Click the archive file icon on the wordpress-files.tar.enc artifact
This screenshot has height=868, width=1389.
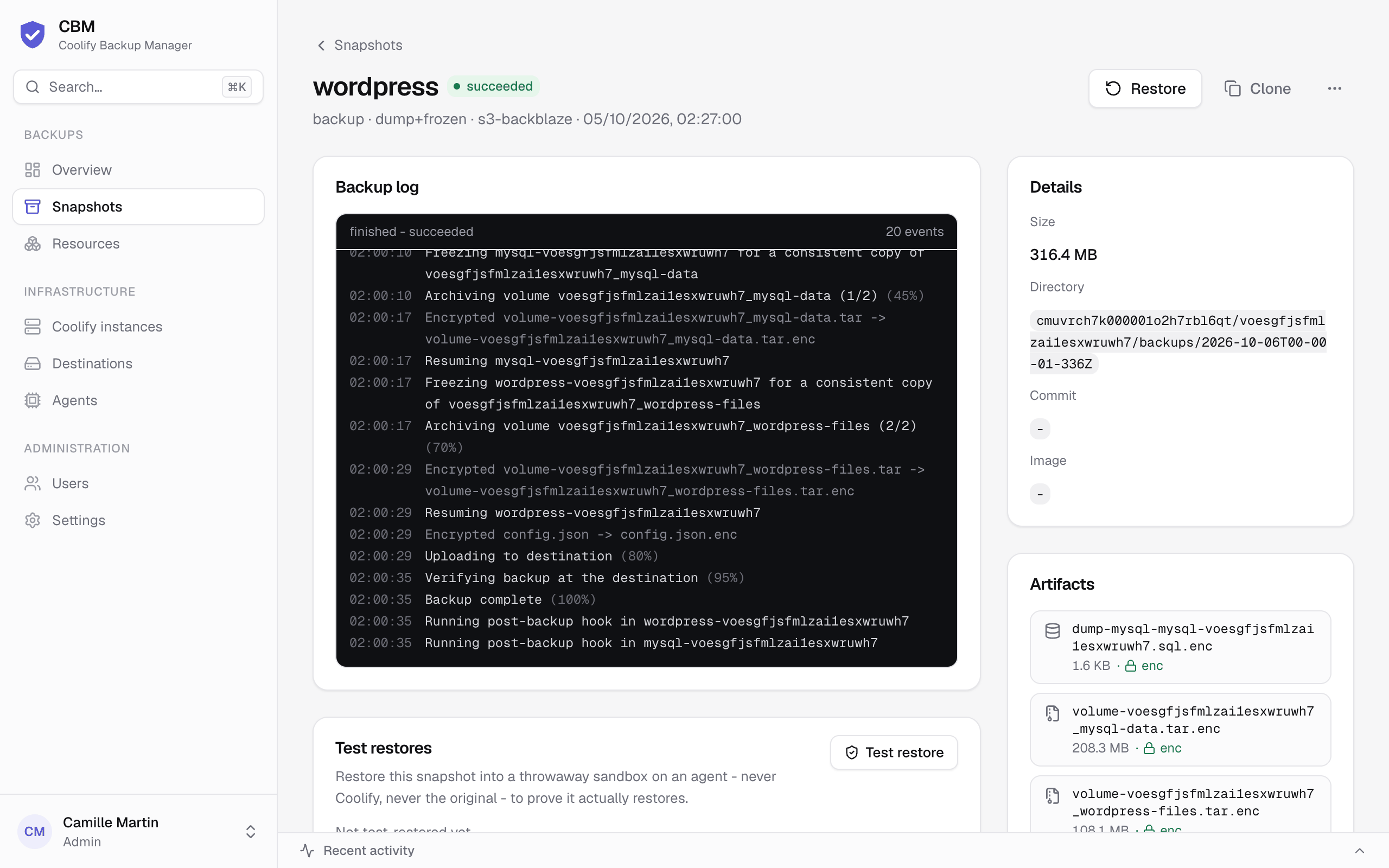point(1052,796)
